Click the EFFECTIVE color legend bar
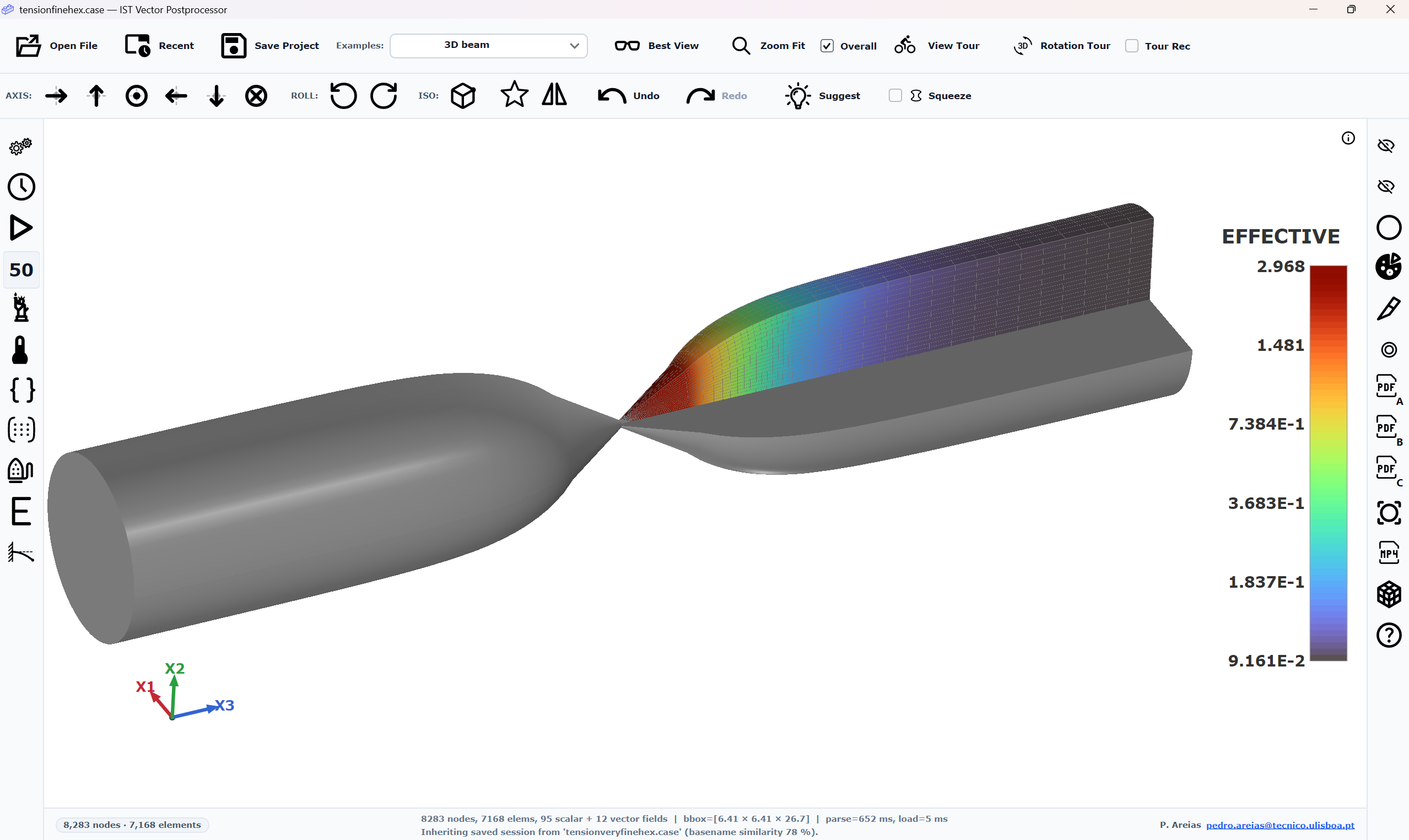The height and width of the screenshot is (840, 1409). pyautogui.click(x=1328, y=463)
